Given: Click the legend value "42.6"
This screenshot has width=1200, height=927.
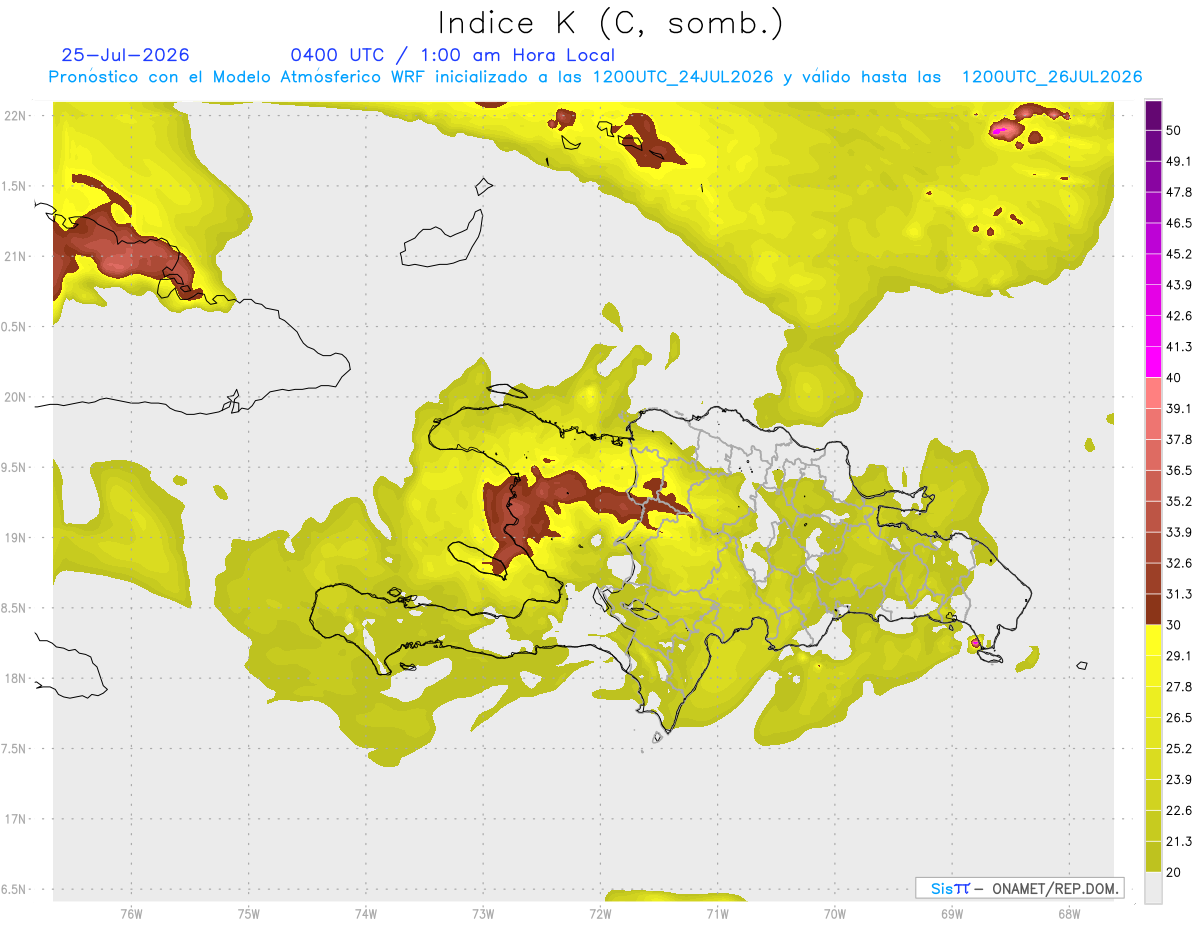Looking at the screenshot, I should 1180,316.
